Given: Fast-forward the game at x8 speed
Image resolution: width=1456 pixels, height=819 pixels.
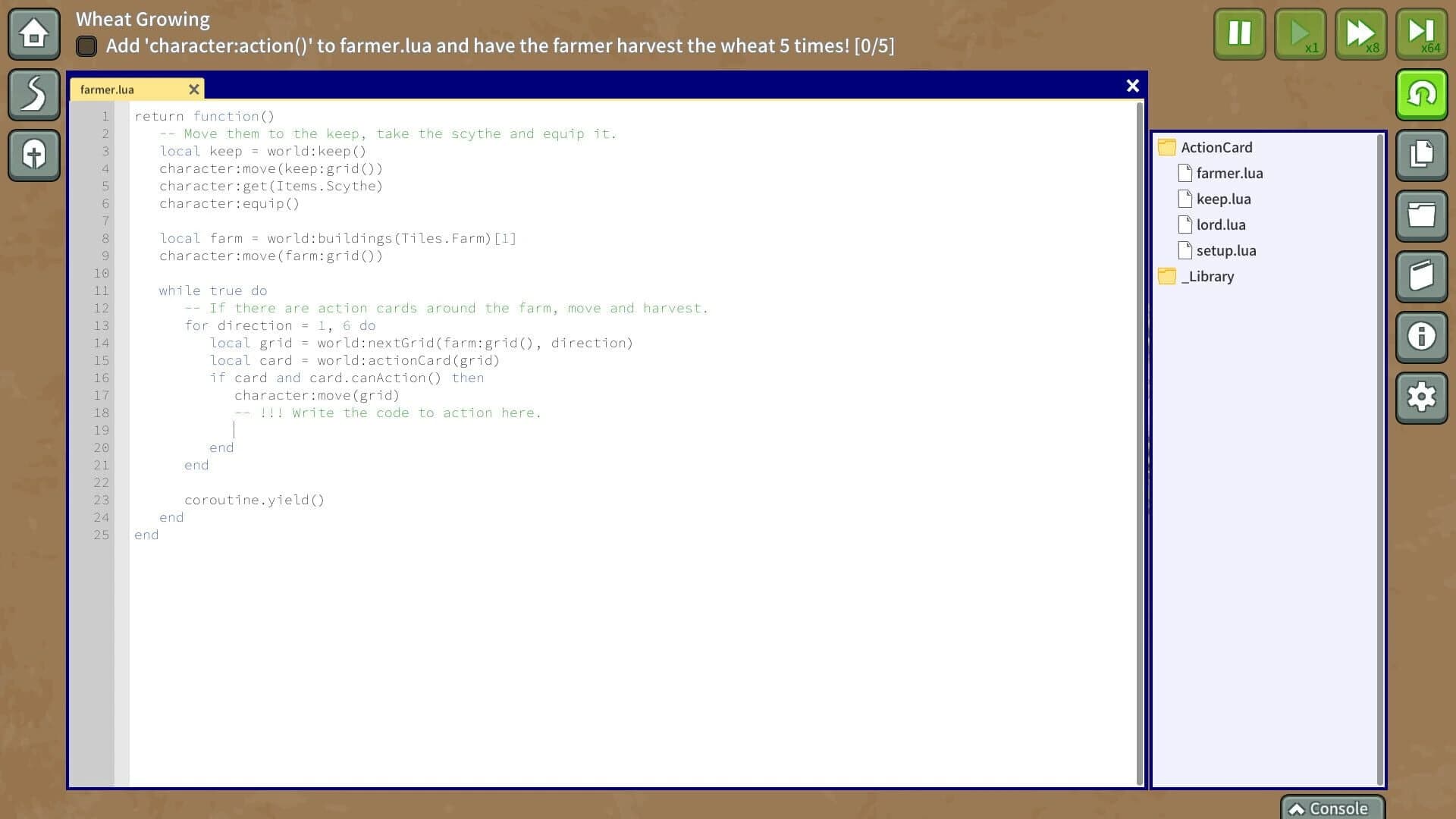Looking at the screenshot, I should coord(1360,33).
